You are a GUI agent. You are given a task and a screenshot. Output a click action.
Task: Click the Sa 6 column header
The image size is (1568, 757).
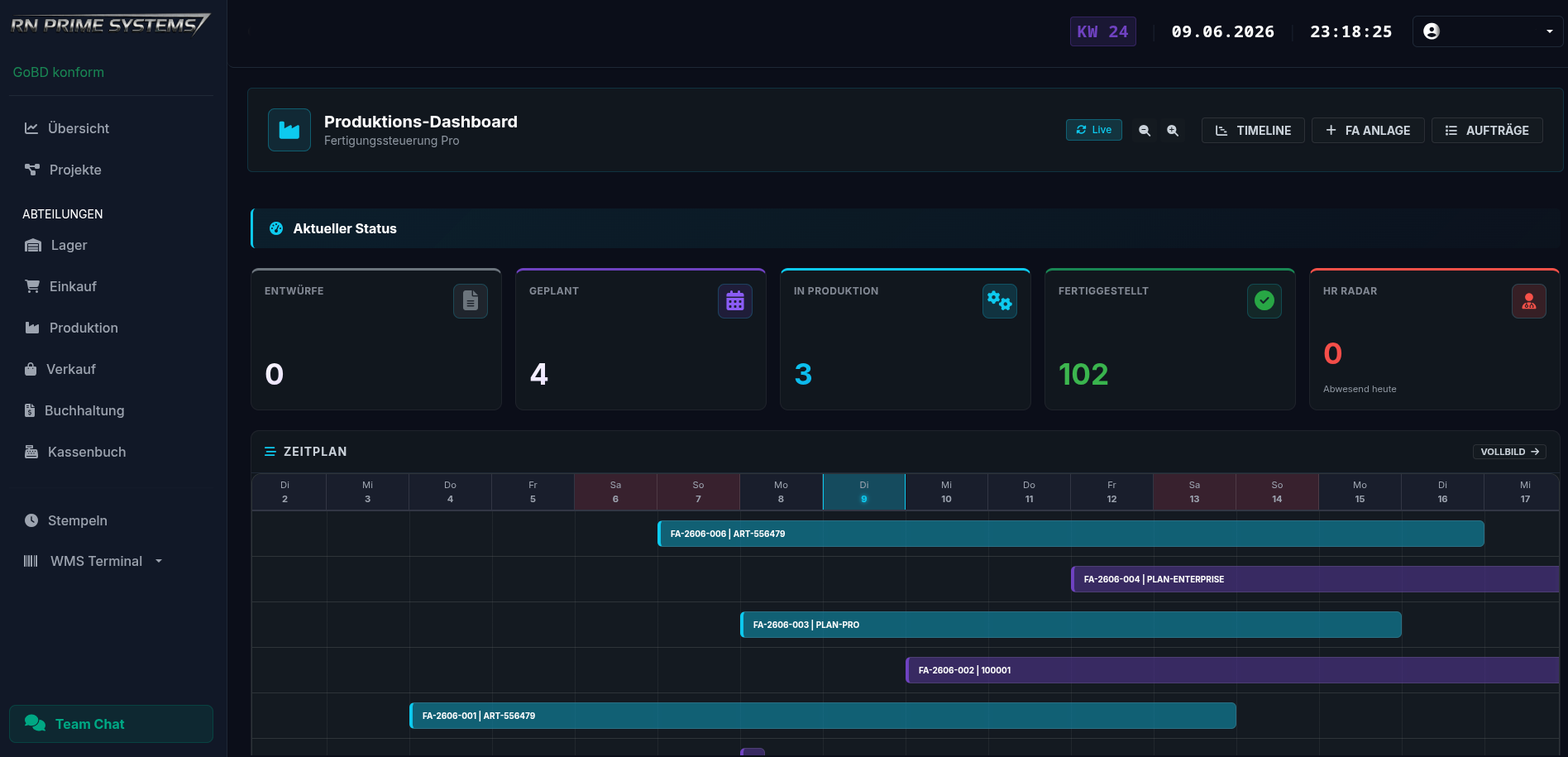[615, 491]
